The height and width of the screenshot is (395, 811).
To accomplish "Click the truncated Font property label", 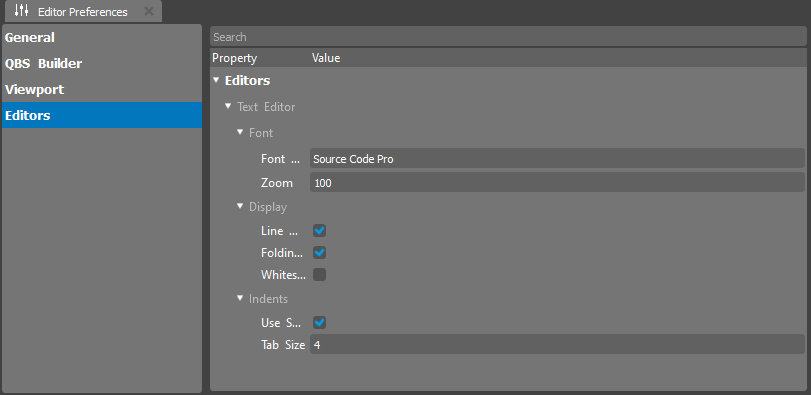I will pos(280,159).
